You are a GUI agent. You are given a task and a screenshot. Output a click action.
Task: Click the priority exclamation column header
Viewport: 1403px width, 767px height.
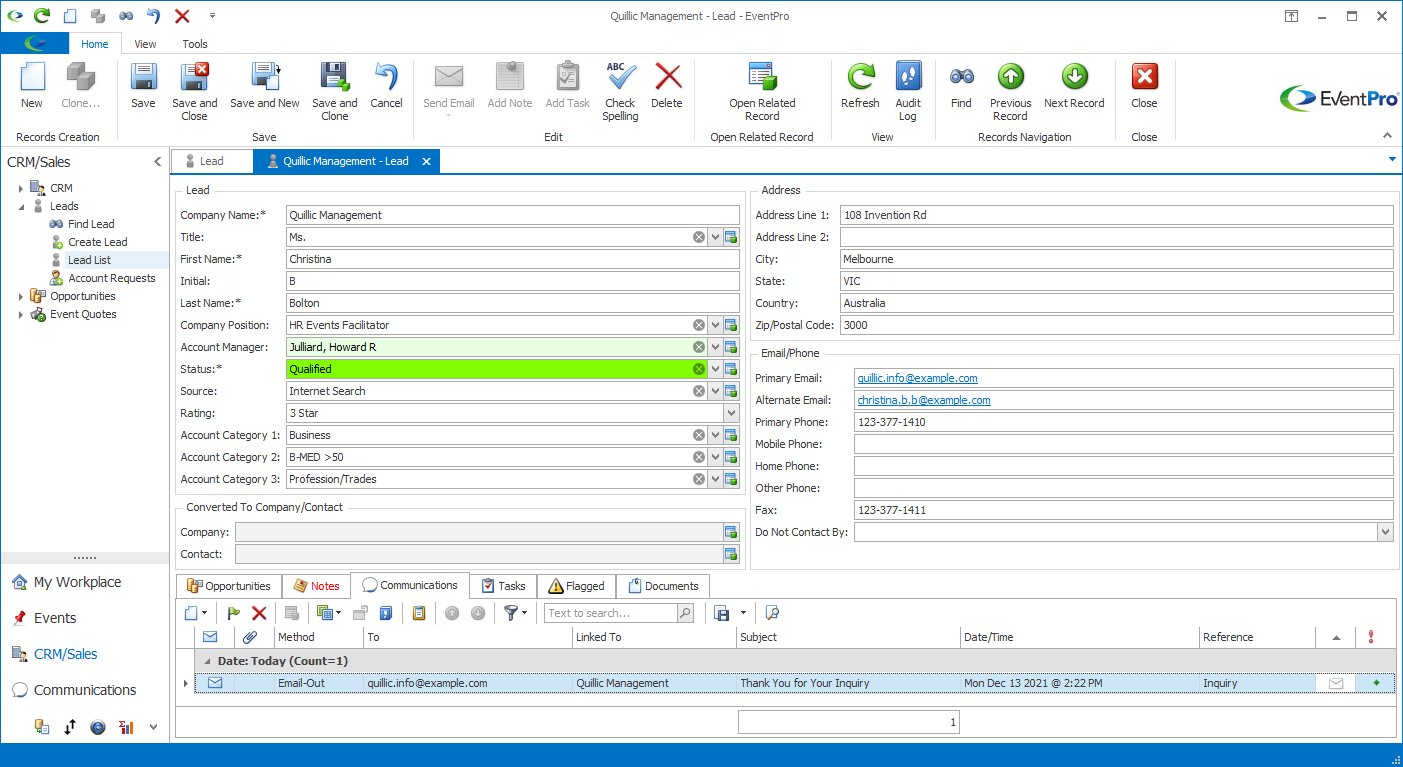coord(1370,637)
